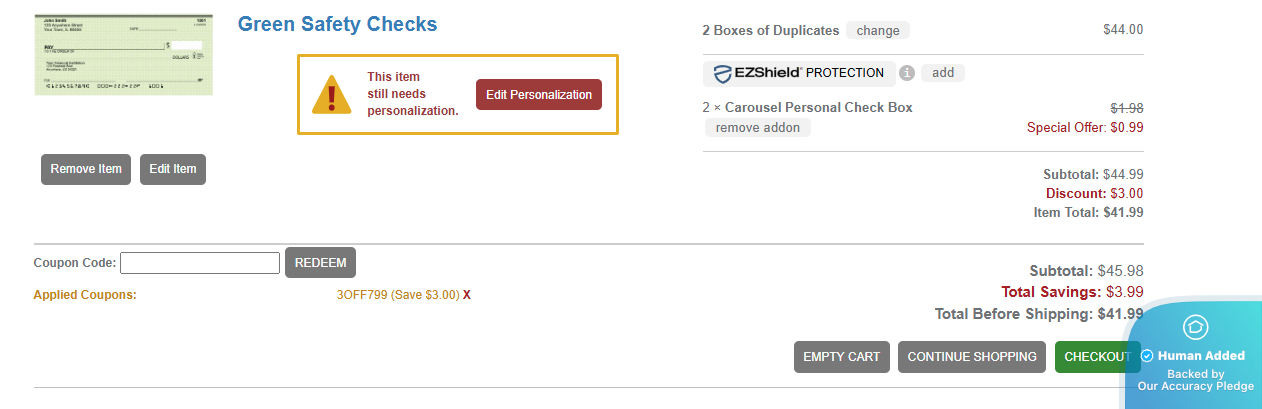Open the Our Accuracy Pledge badge text
The width and height of the screenshot is (1262, 409).
[x=1195, y=386]
